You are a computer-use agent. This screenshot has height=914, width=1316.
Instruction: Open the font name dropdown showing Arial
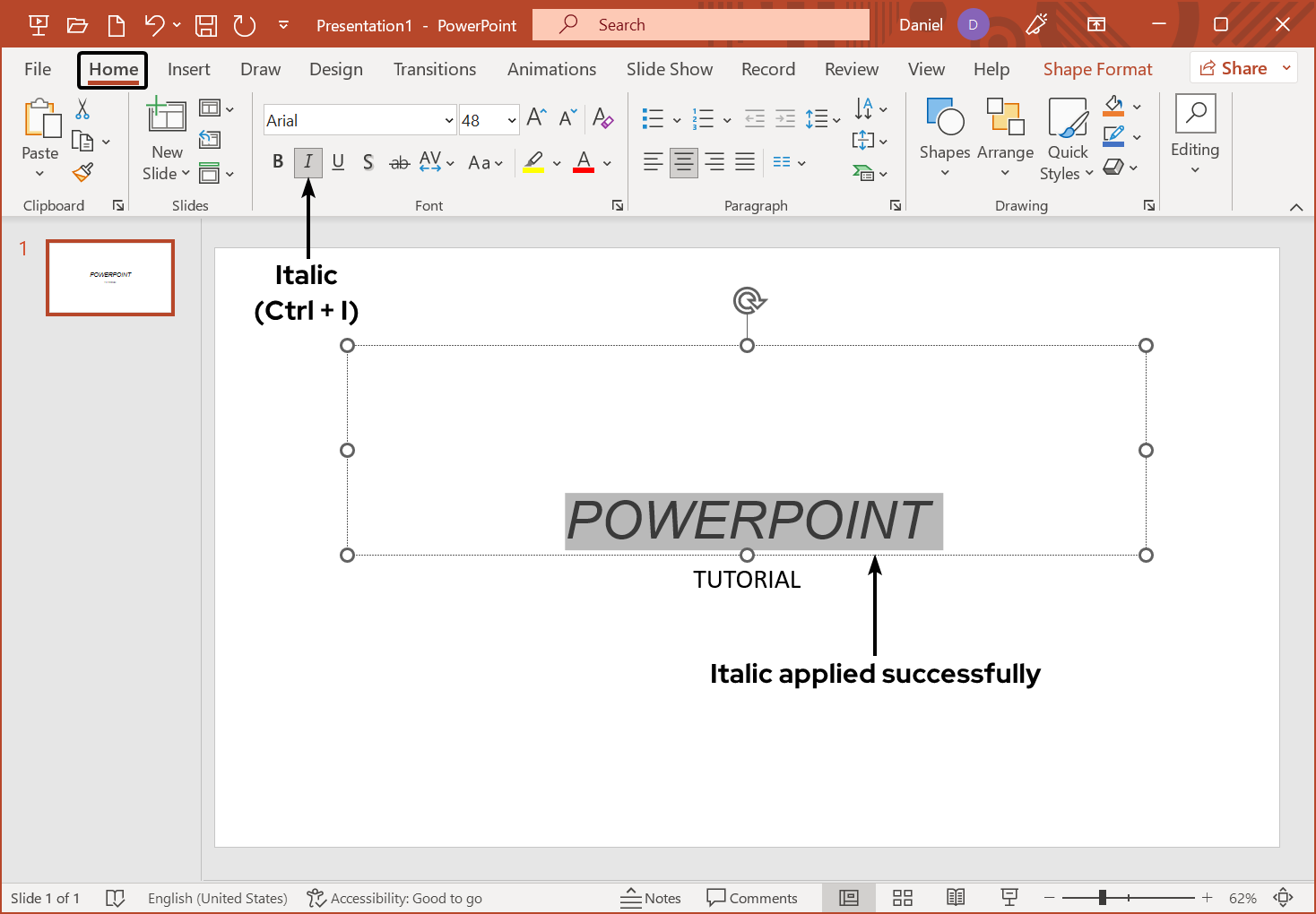coord(449,120)
